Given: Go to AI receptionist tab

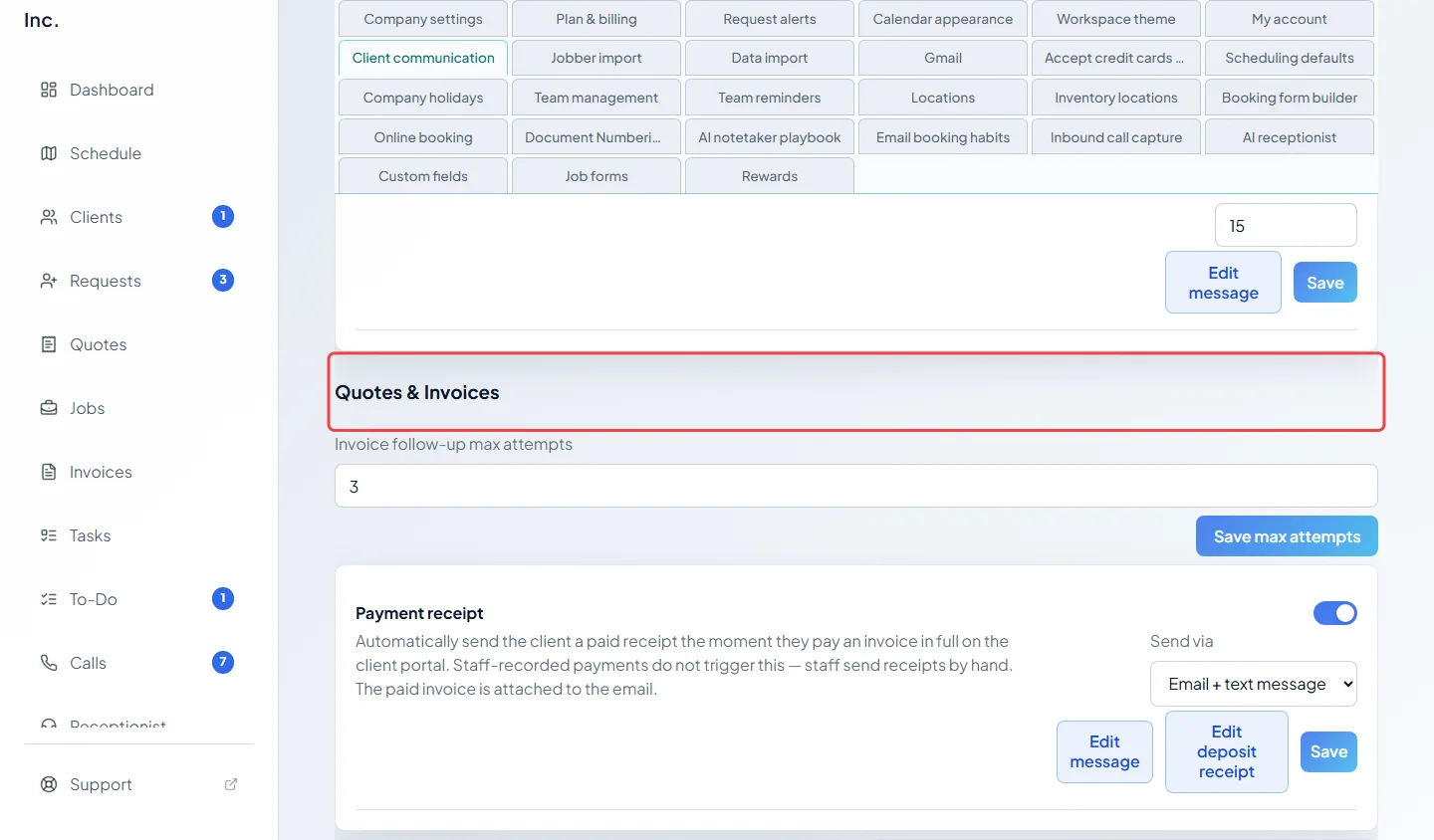Looking at the screenshot, I should pyautogui.click(x=1290, y=137).
